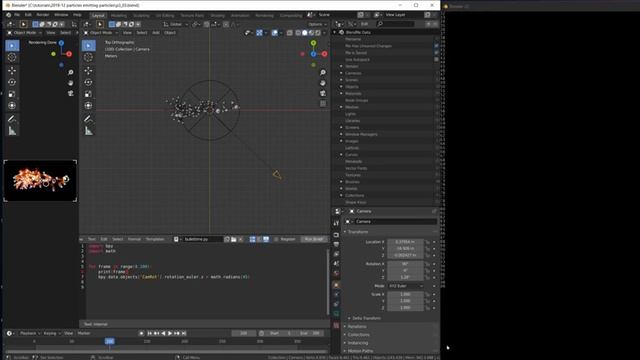Expand Objects entry in Blender File outliner
Image resolution: width=640 pixels, height=360 pixels.
coord(342,87)
